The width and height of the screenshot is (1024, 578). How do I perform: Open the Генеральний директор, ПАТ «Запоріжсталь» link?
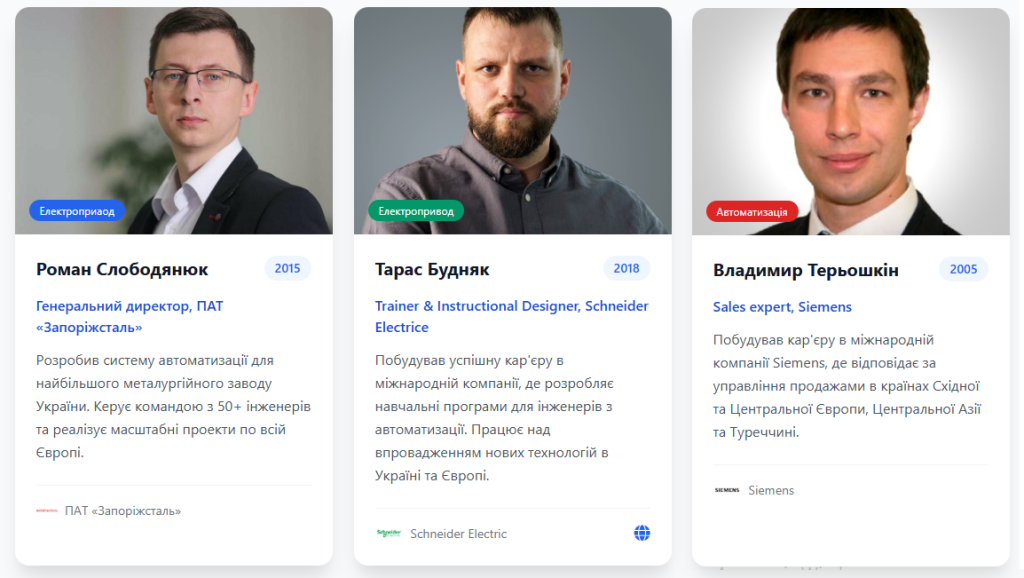tap(130, 316)
